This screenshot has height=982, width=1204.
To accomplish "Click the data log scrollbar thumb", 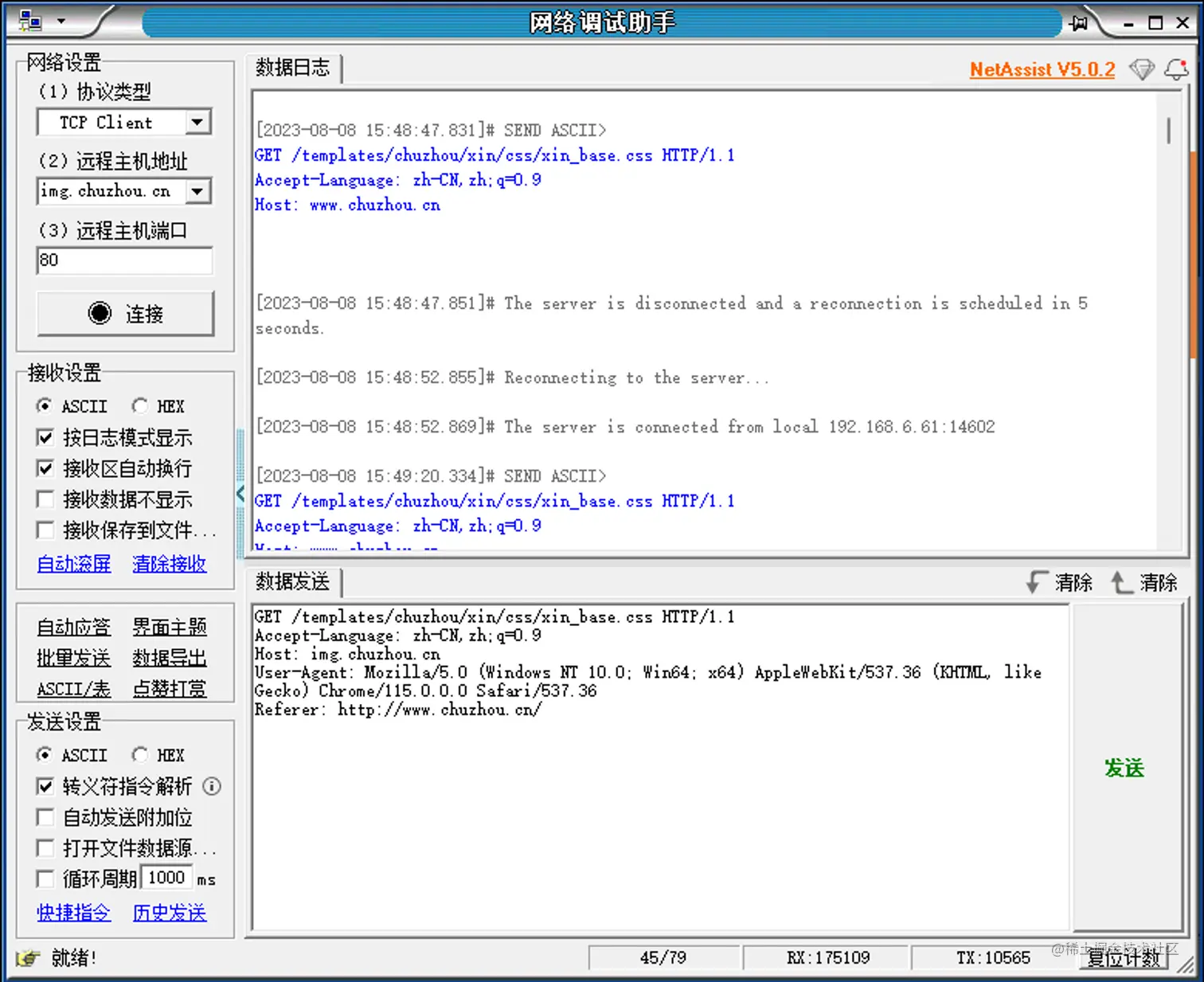I will [x=1169, y=131].
